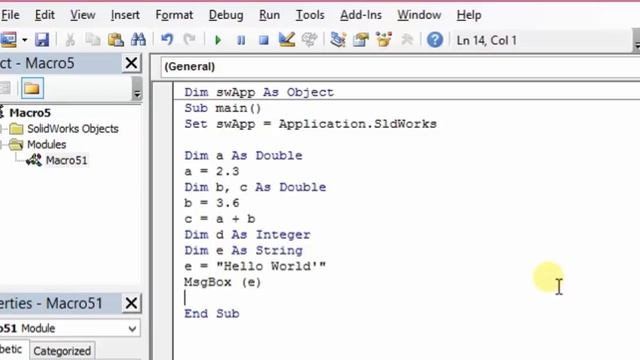Open the Window menu
The image size is (640, 360).
pyautogui.click(x=419, y=15)
